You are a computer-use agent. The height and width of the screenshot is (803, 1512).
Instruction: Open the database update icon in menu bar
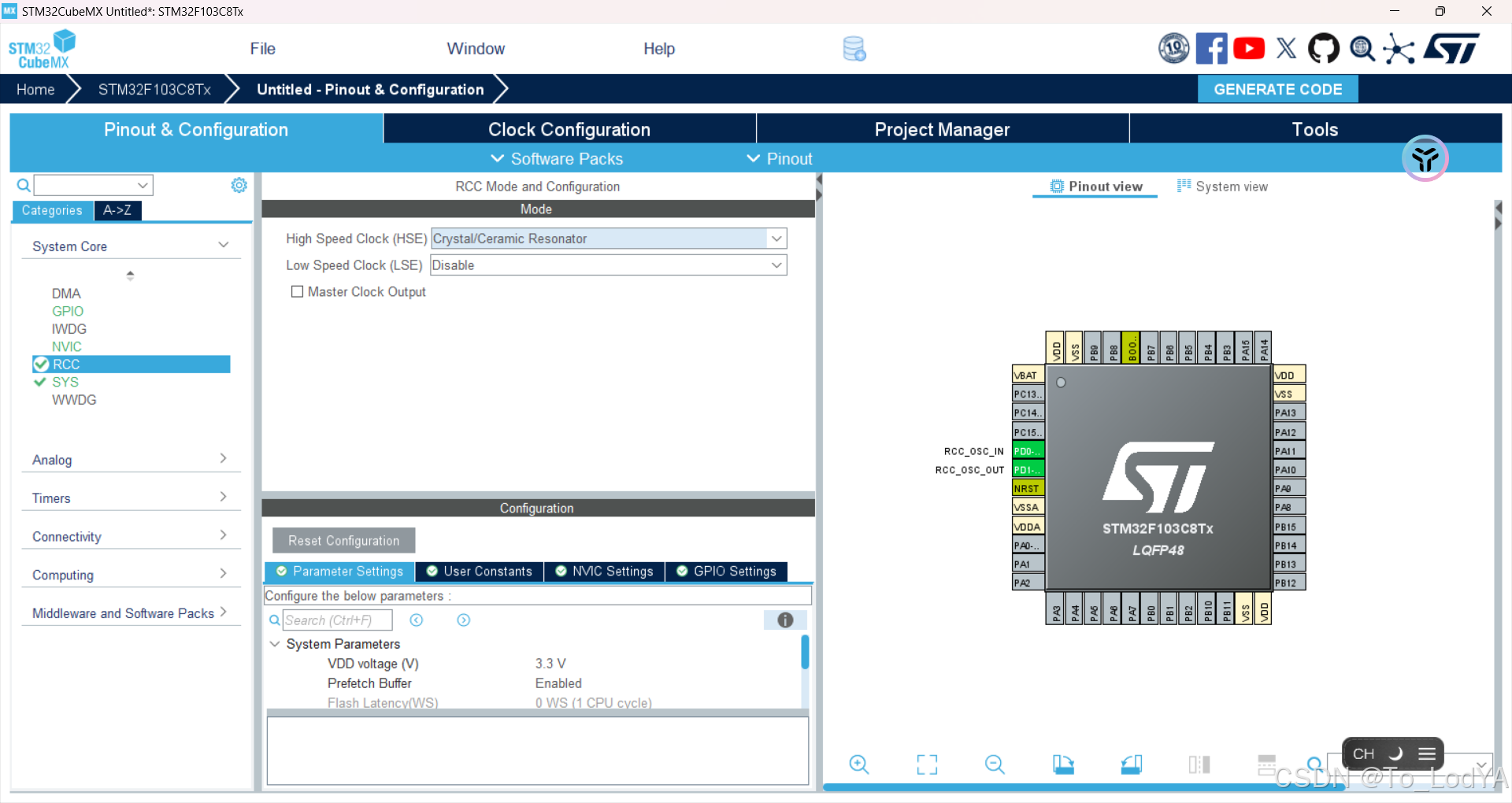[854, 49]
